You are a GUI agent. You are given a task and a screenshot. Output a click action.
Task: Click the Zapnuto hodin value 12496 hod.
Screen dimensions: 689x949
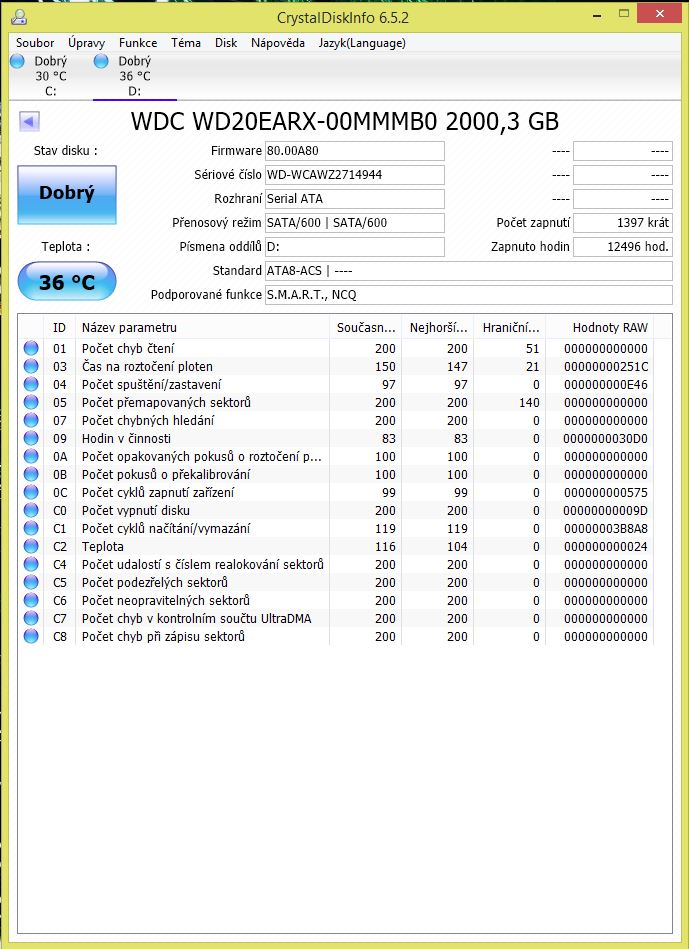(x=623, y=247)
